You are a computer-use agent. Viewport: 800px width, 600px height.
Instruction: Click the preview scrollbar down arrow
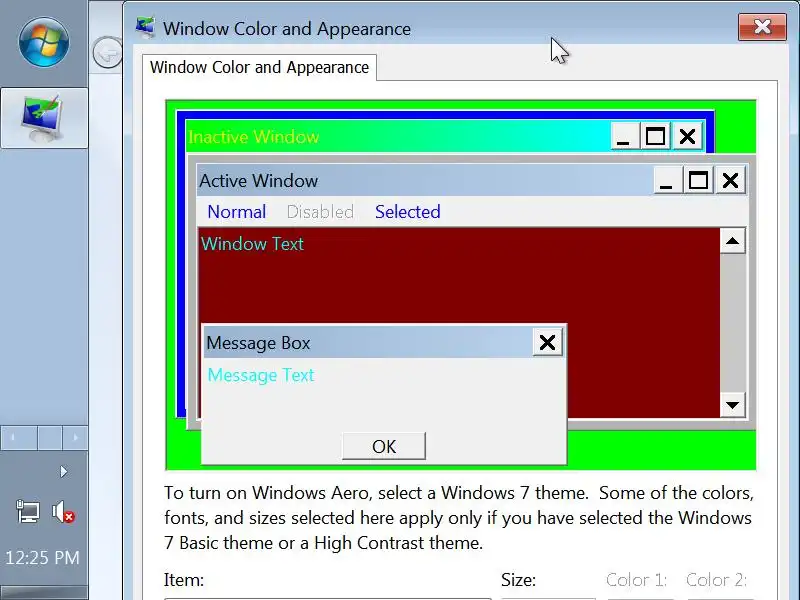coord(733,405)
